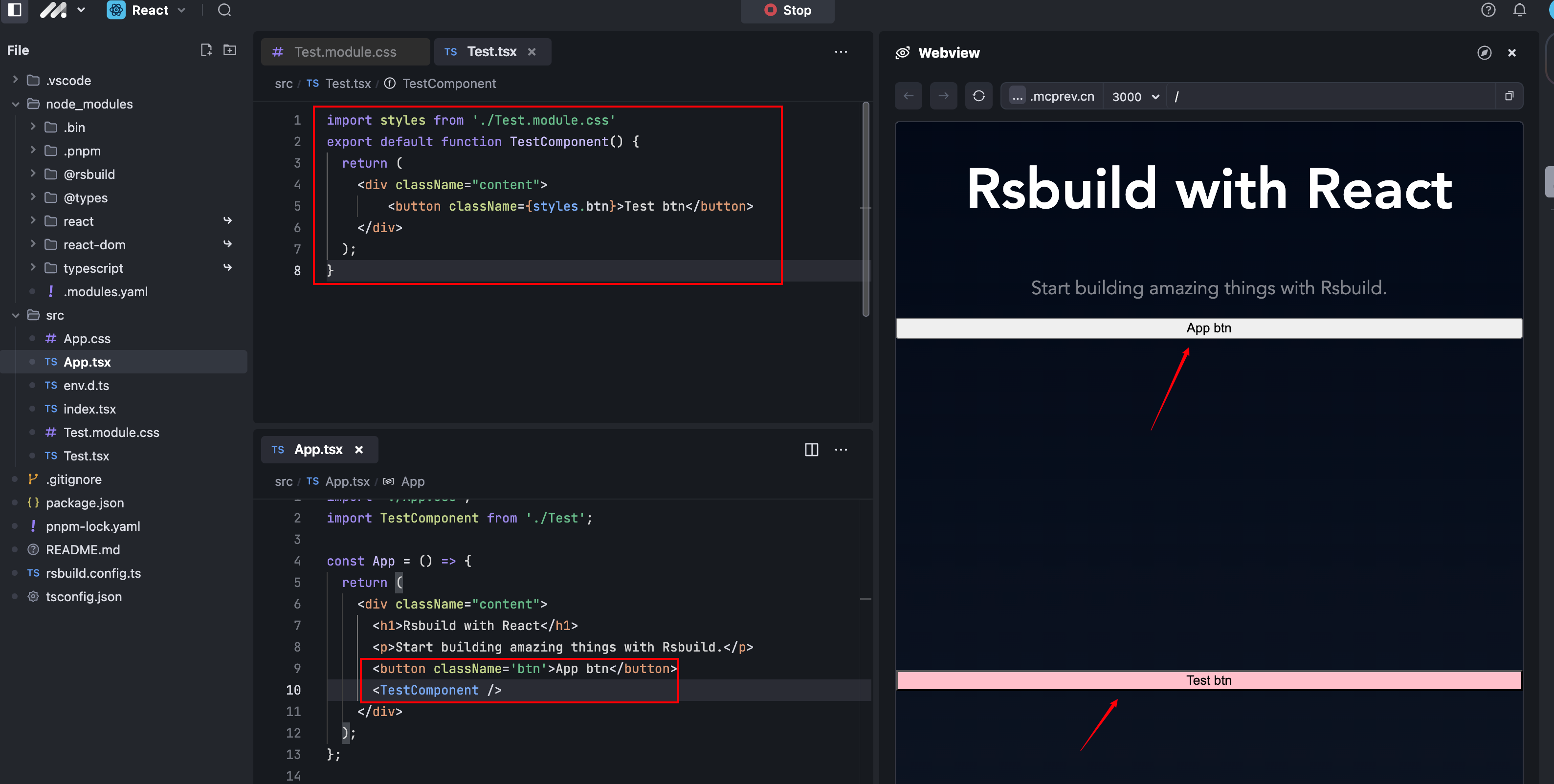Click the split editor icon

point(811,449)
